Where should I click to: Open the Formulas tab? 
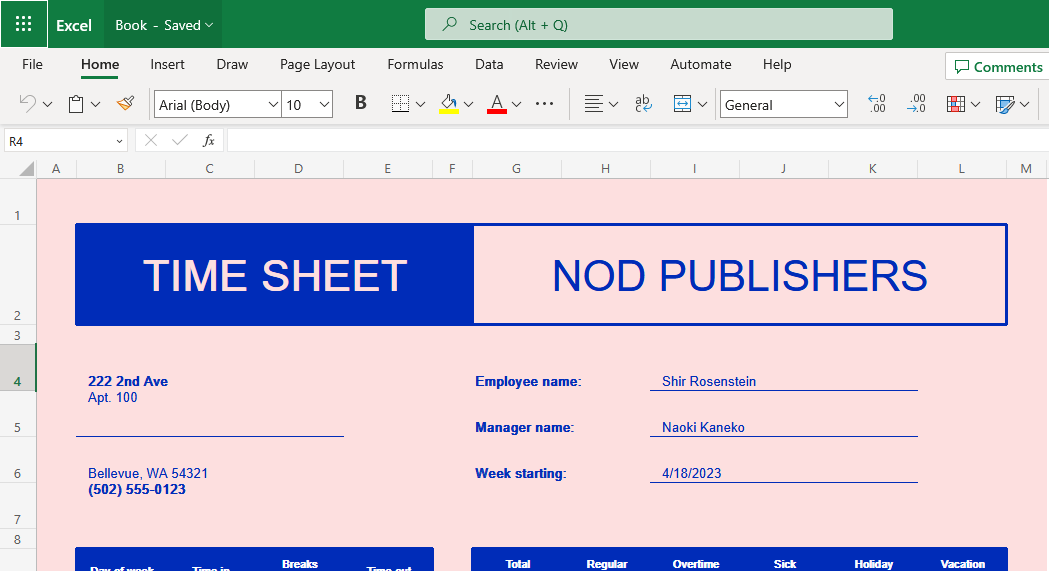click(x=415, y=64)
